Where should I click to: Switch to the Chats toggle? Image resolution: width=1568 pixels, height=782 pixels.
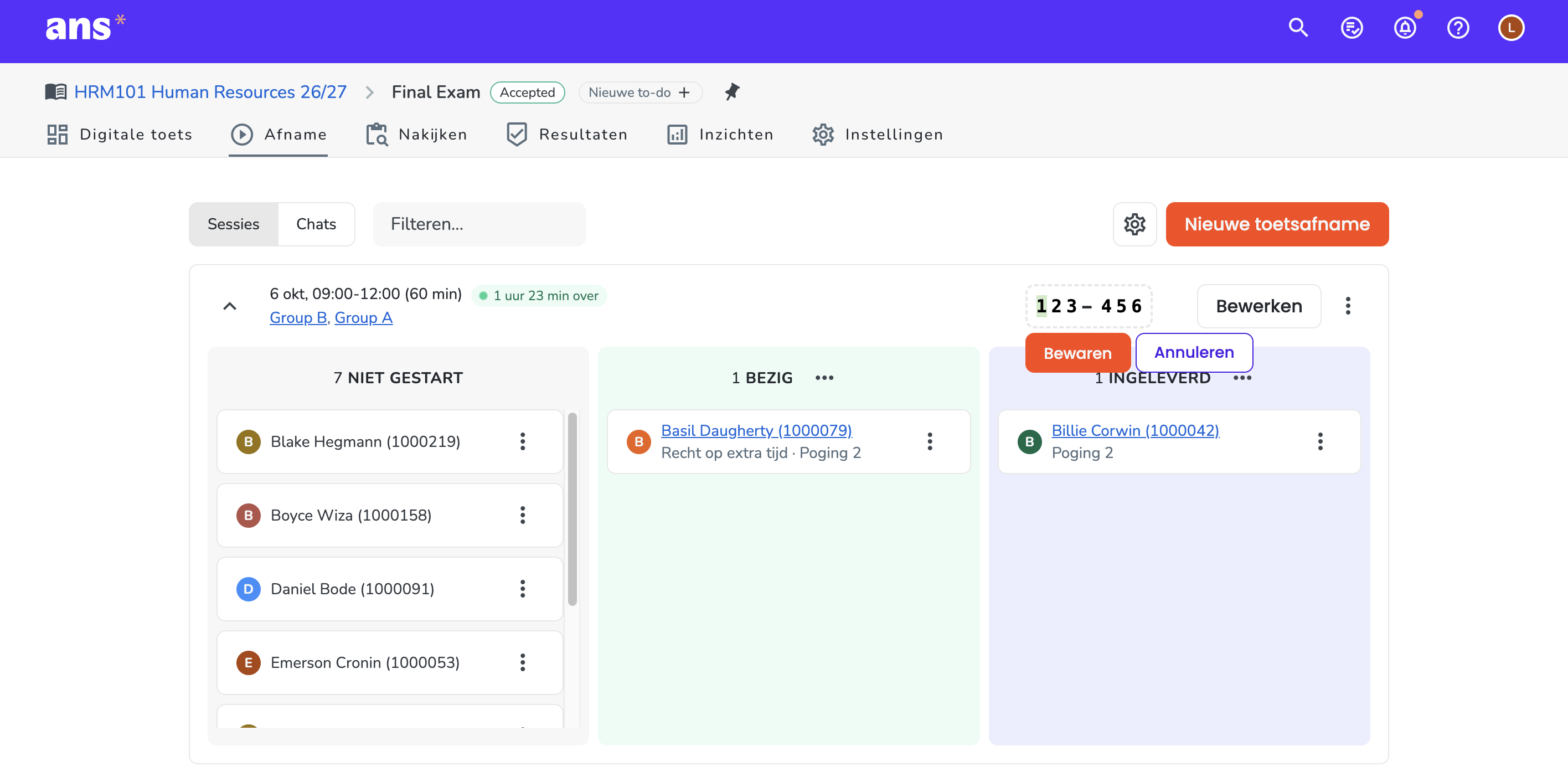click(316, 224)
